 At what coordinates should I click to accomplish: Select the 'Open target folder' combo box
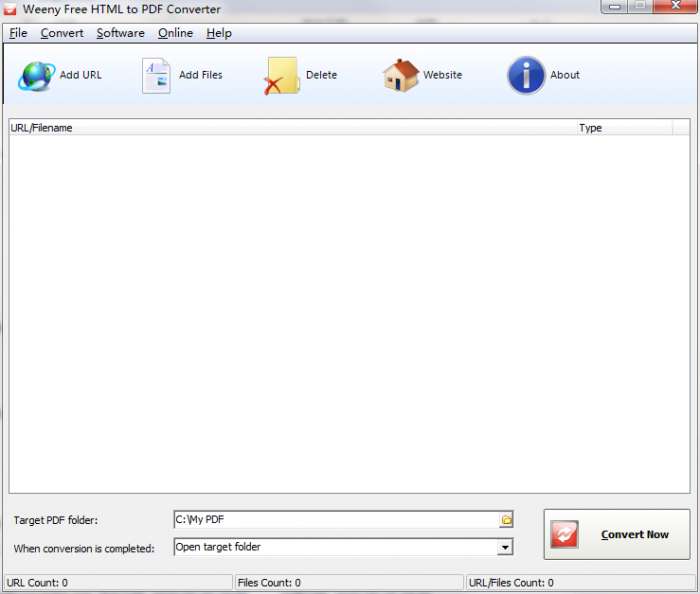343,547
